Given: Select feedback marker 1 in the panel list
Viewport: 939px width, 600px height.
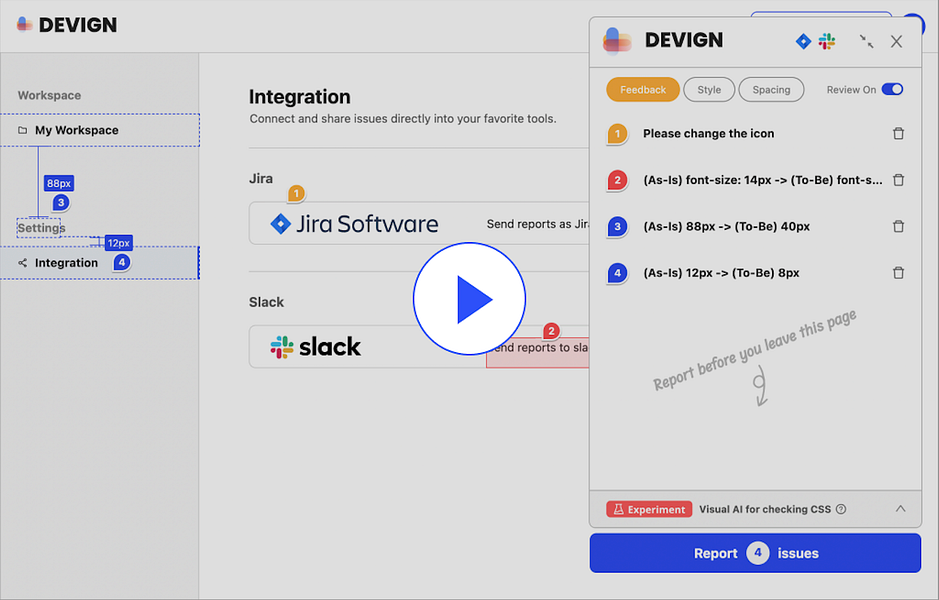Looking at the screenshot, I should [617, 134].
